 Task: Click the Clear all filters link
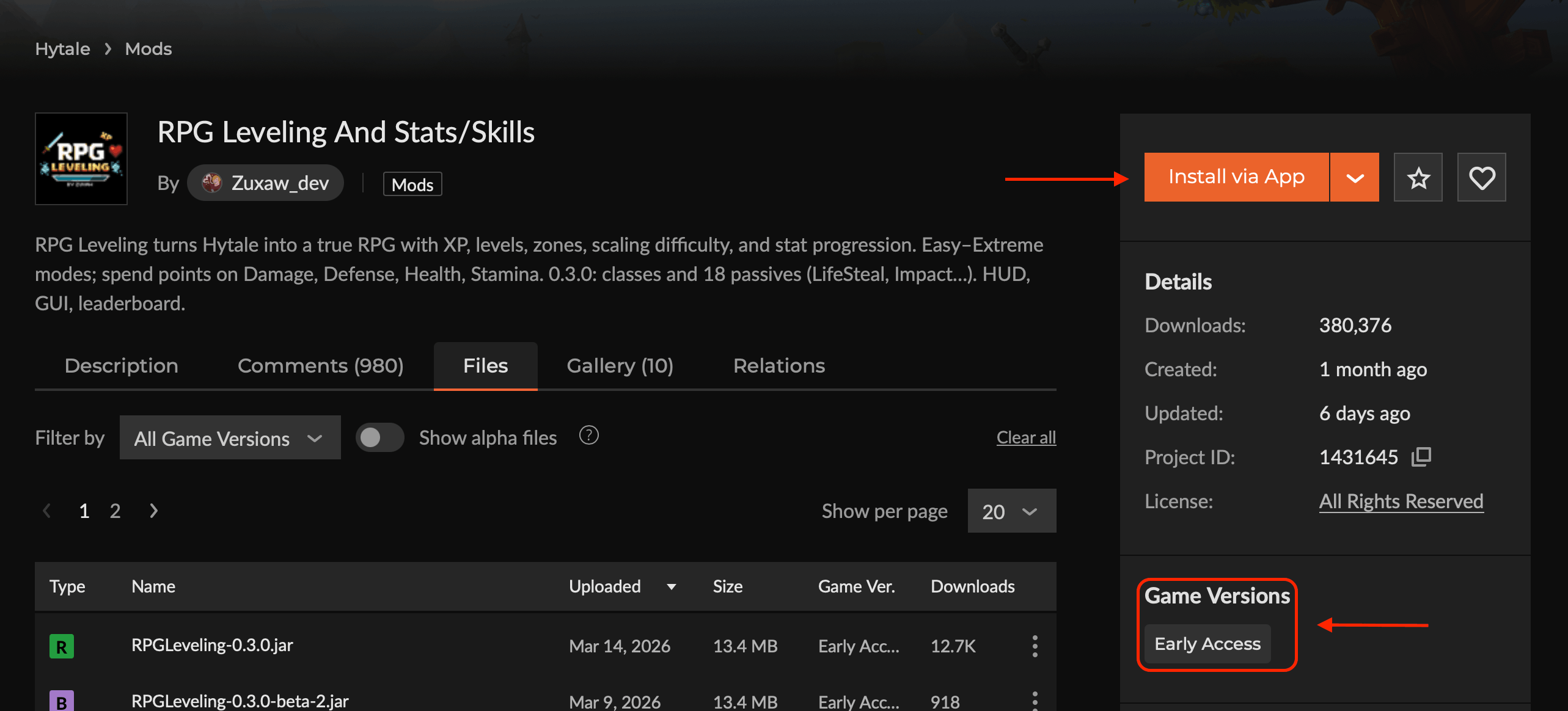(1026, 437)
